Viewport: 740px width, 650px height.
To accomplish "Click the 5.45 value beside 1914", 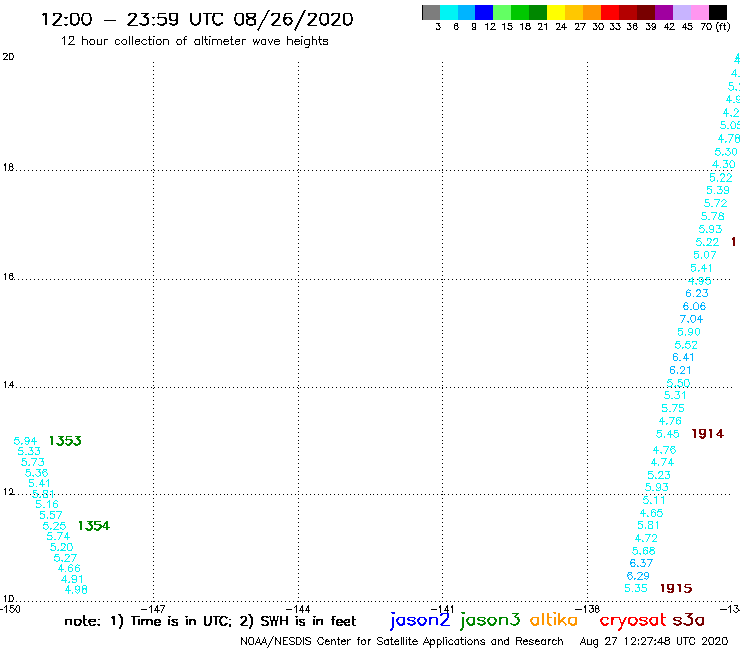I will click(668, 434).
